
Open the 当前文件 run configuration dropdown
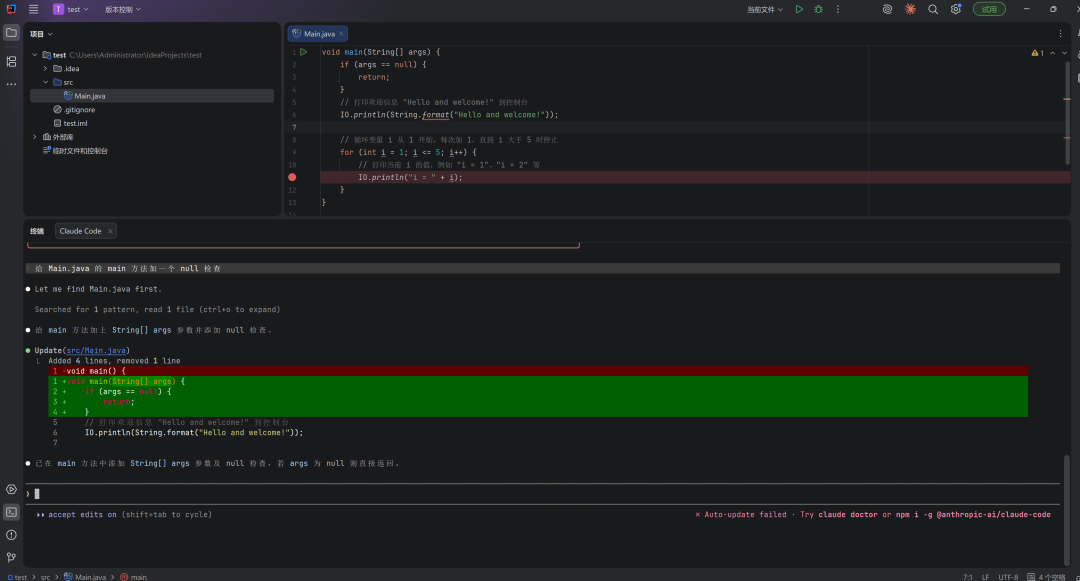pos(765,9)
